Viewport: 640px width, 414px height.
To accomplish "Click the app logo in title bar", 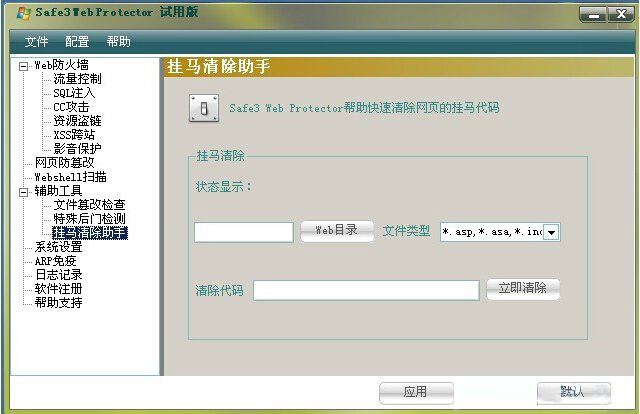I will 24,13.
